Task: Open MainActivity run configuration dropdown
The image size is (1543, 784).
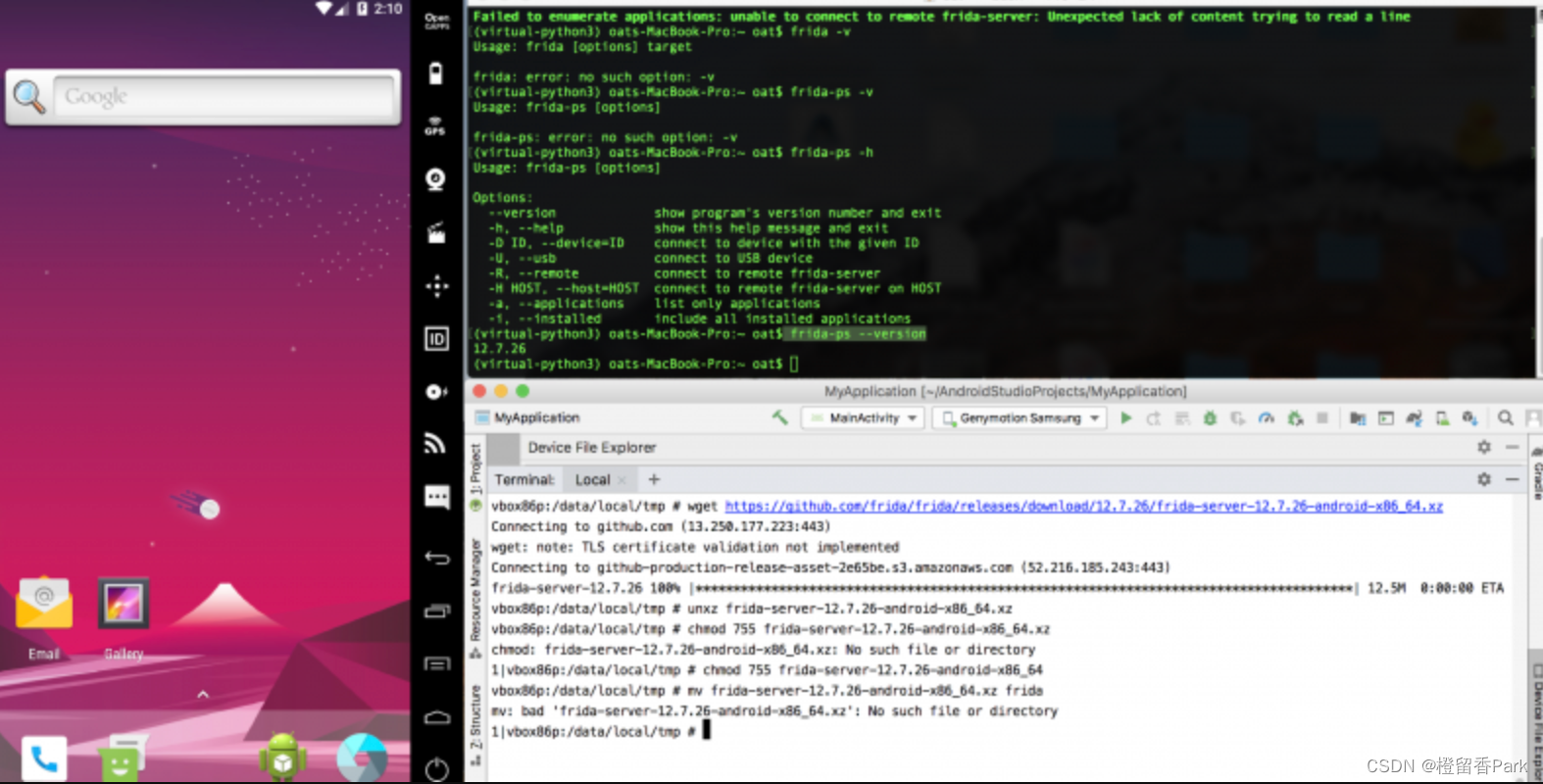Action: coord(863,418)
